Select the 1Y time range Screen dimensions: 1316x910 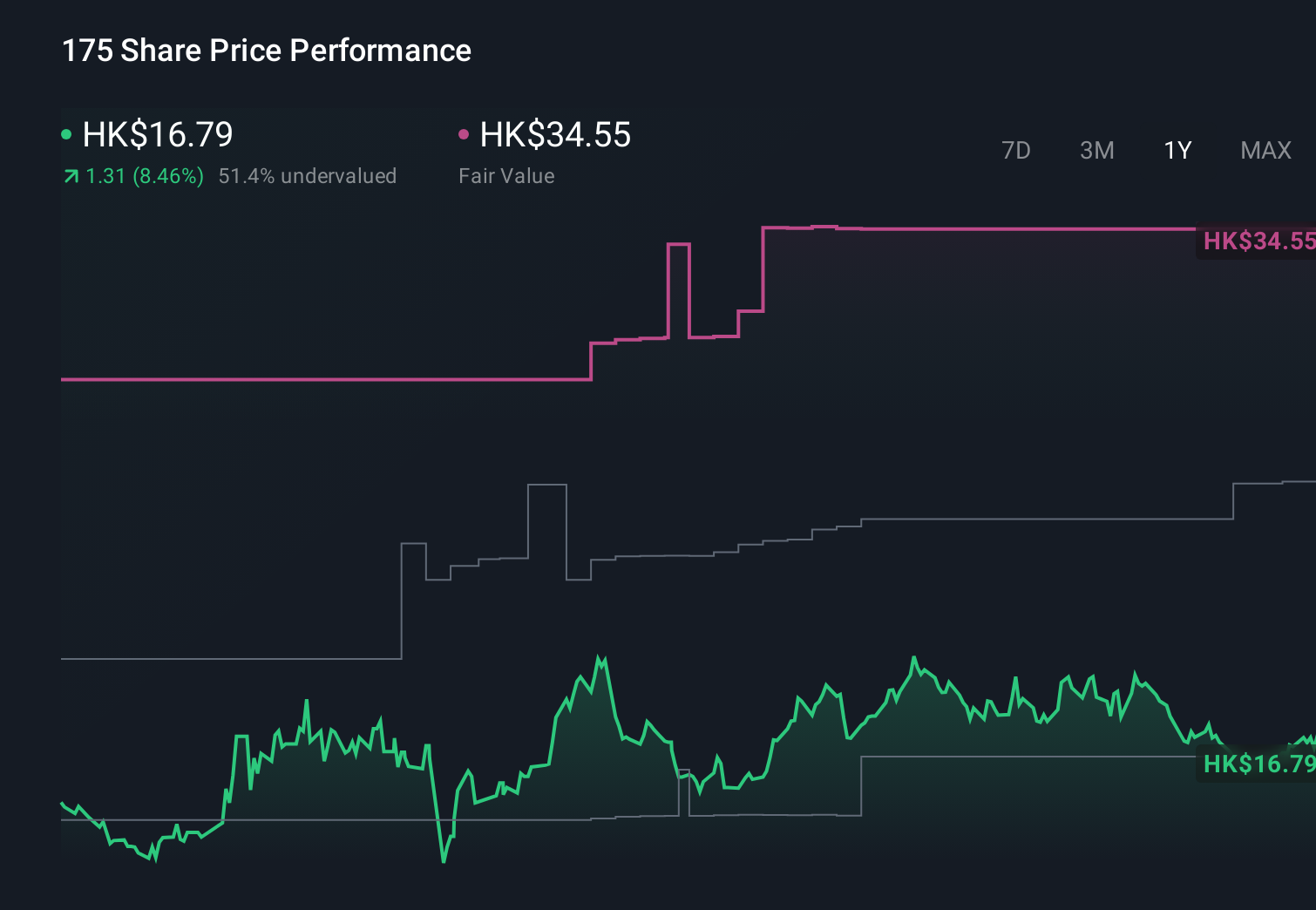(x=1177, y=150)
